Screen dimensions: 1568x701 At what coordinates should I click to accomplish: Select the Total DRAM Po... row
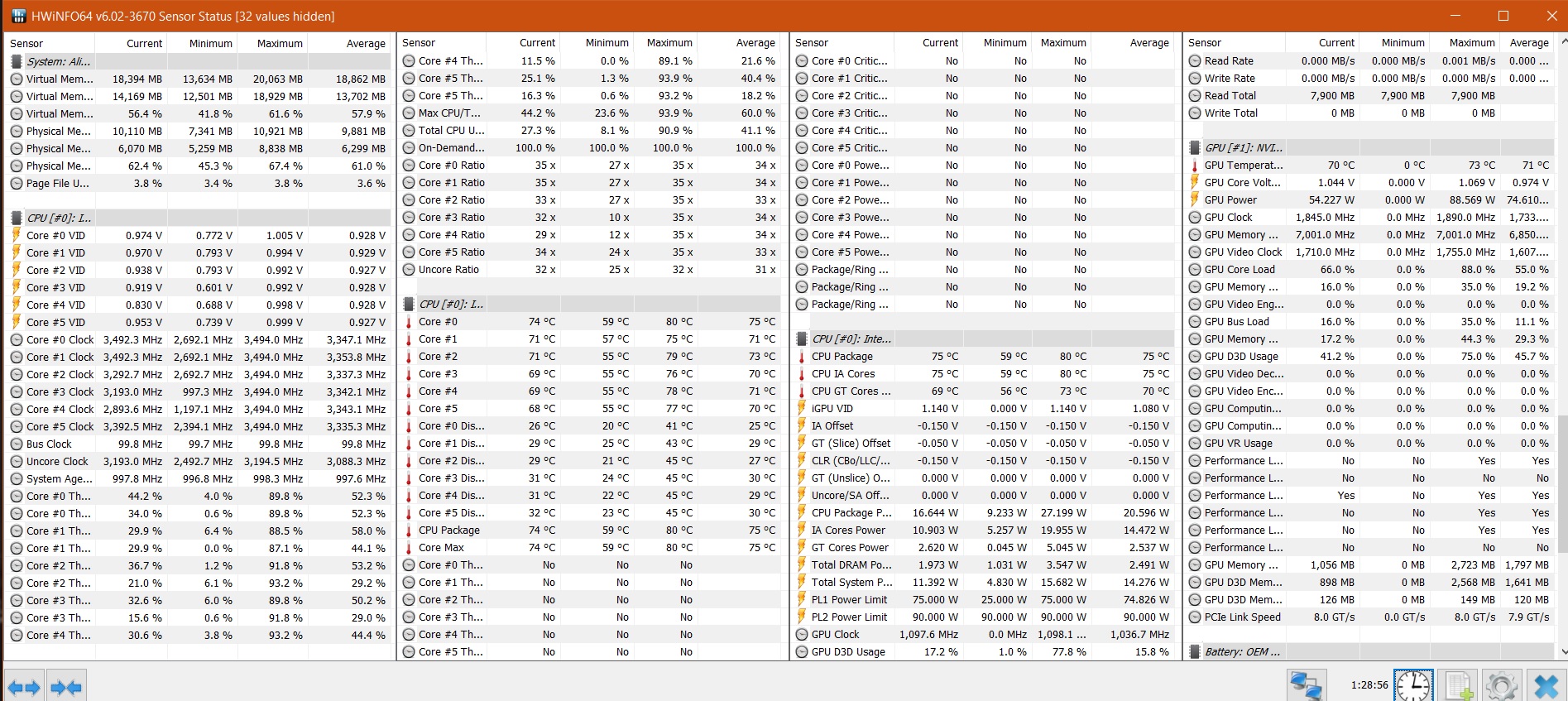click(984, 564)
